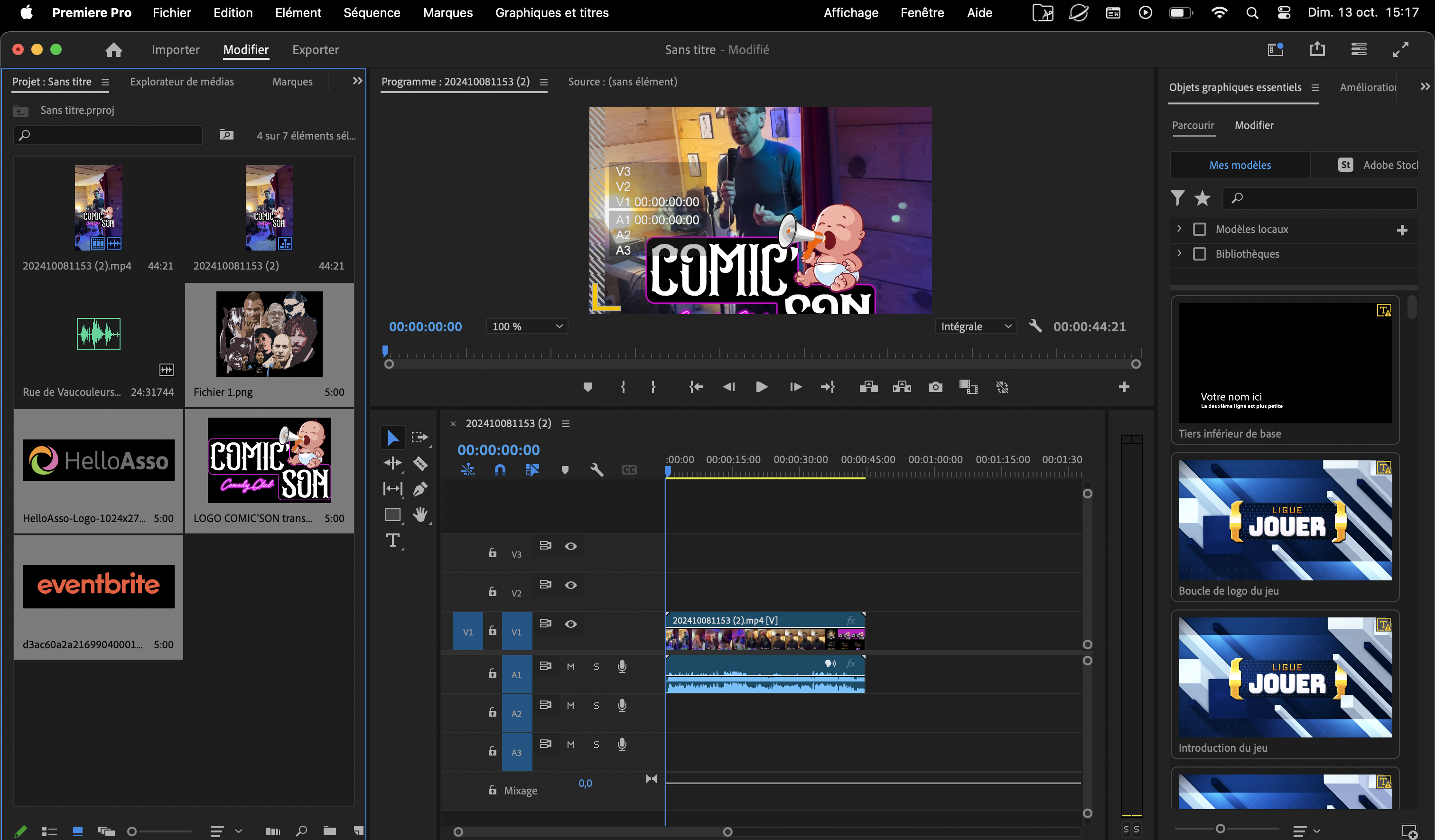Open the Graphiques et titres menu
Image resolution: width=1435 pixels, height=840 pixels.
click(552, 12)
